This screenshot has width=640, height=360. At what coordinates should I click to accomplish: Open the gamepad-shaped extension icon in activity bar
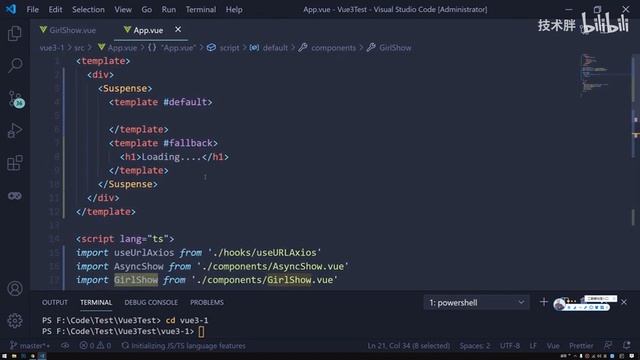click(x=15, y=196)
